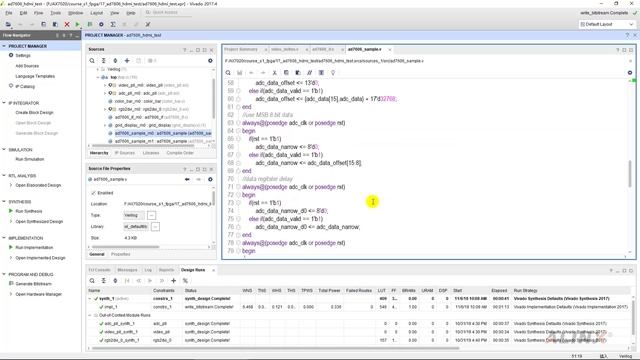Image resolution: width=640 pixels, height=360 pixels.
Task: Click Open Hardware Manager
Action: pos(39,294)
